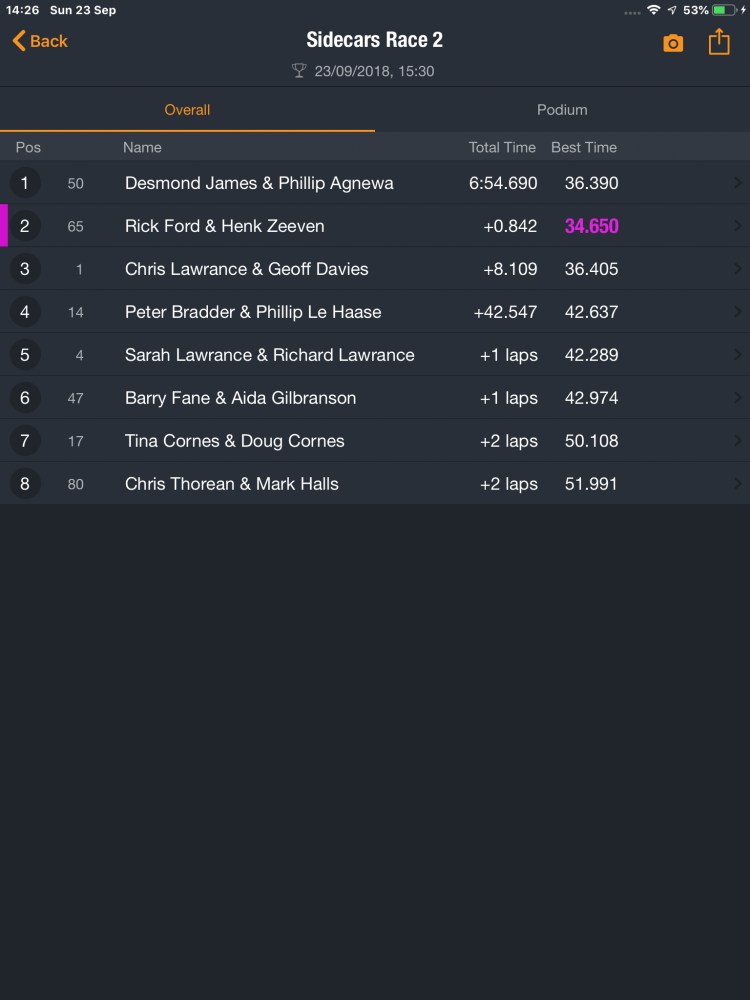Viewport: 750px width, 1000px height.
Task: Select position 8 circle badge
Action: coord(25,484)
